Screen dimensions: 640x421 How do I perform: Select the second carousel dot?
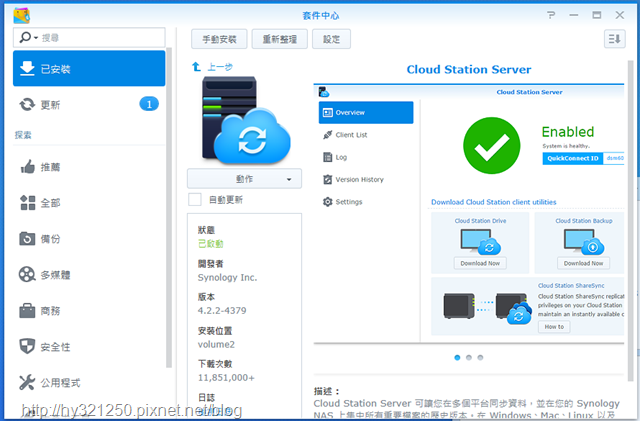(469, 358)
